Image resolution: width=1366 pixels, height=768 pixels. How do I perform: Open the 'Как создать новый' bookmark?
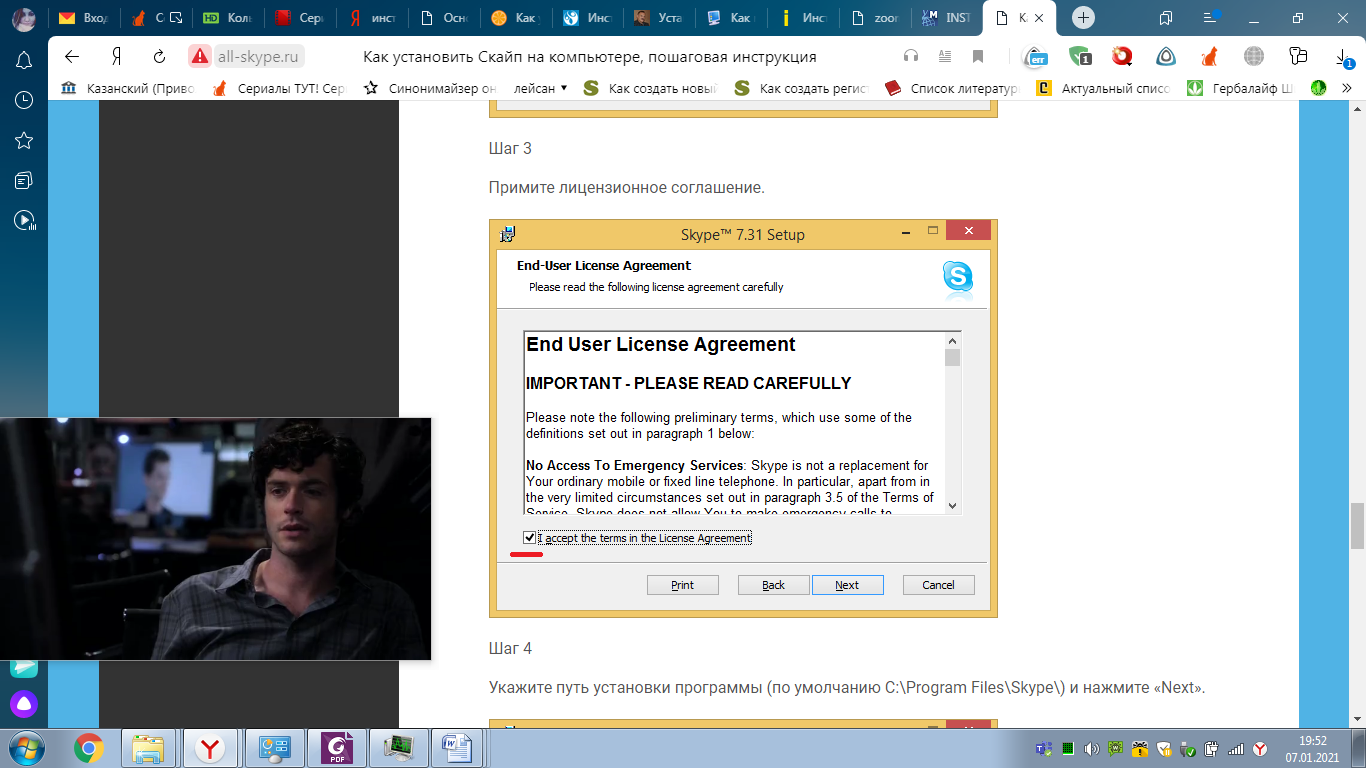651,88
